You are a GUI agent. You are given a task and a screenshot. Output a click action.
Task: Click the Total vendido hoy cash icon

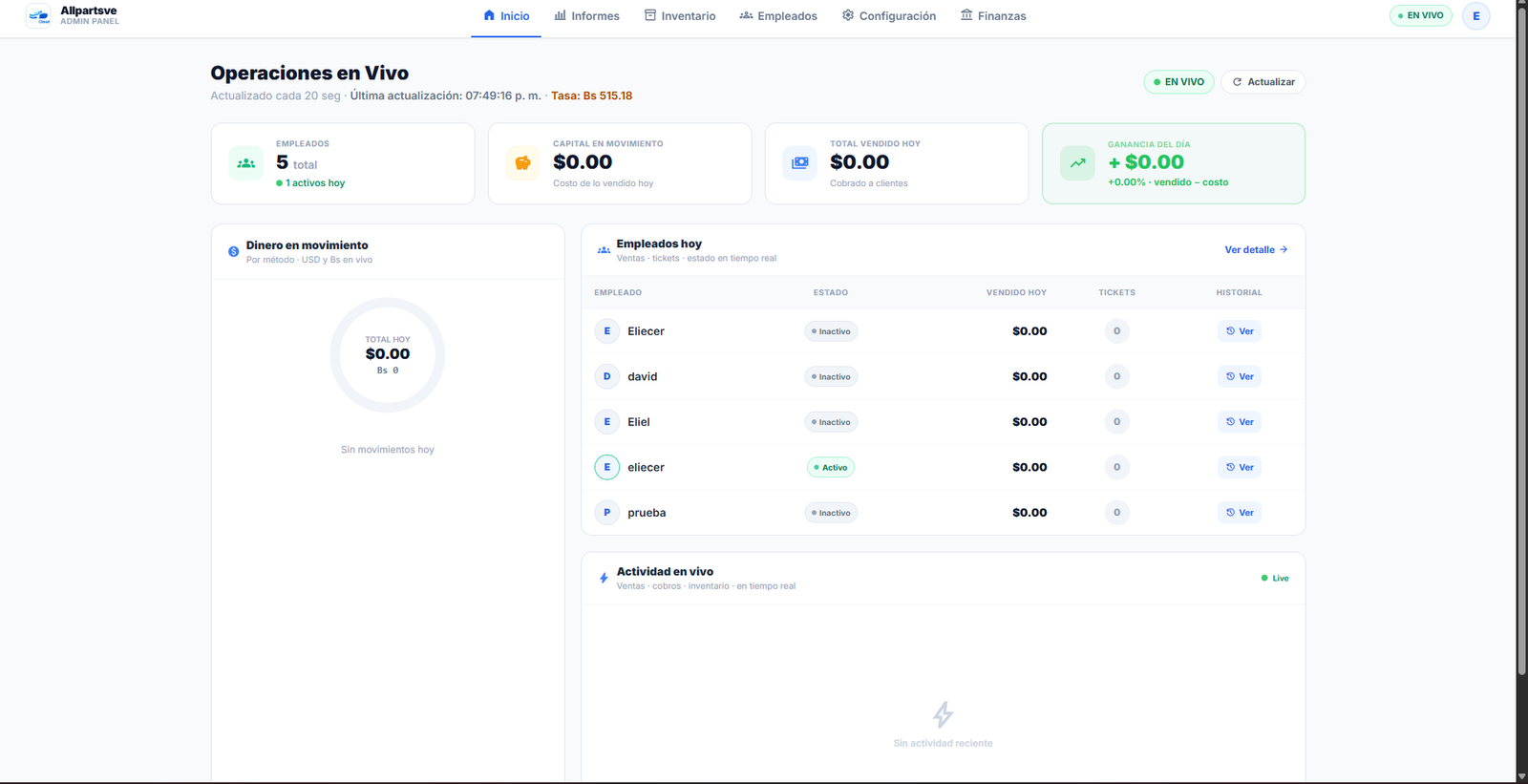pos(800,163)
